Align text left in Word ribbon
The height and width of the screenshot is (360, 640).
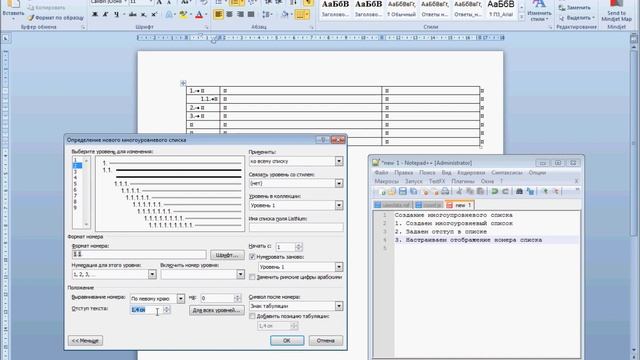point(218,15)
